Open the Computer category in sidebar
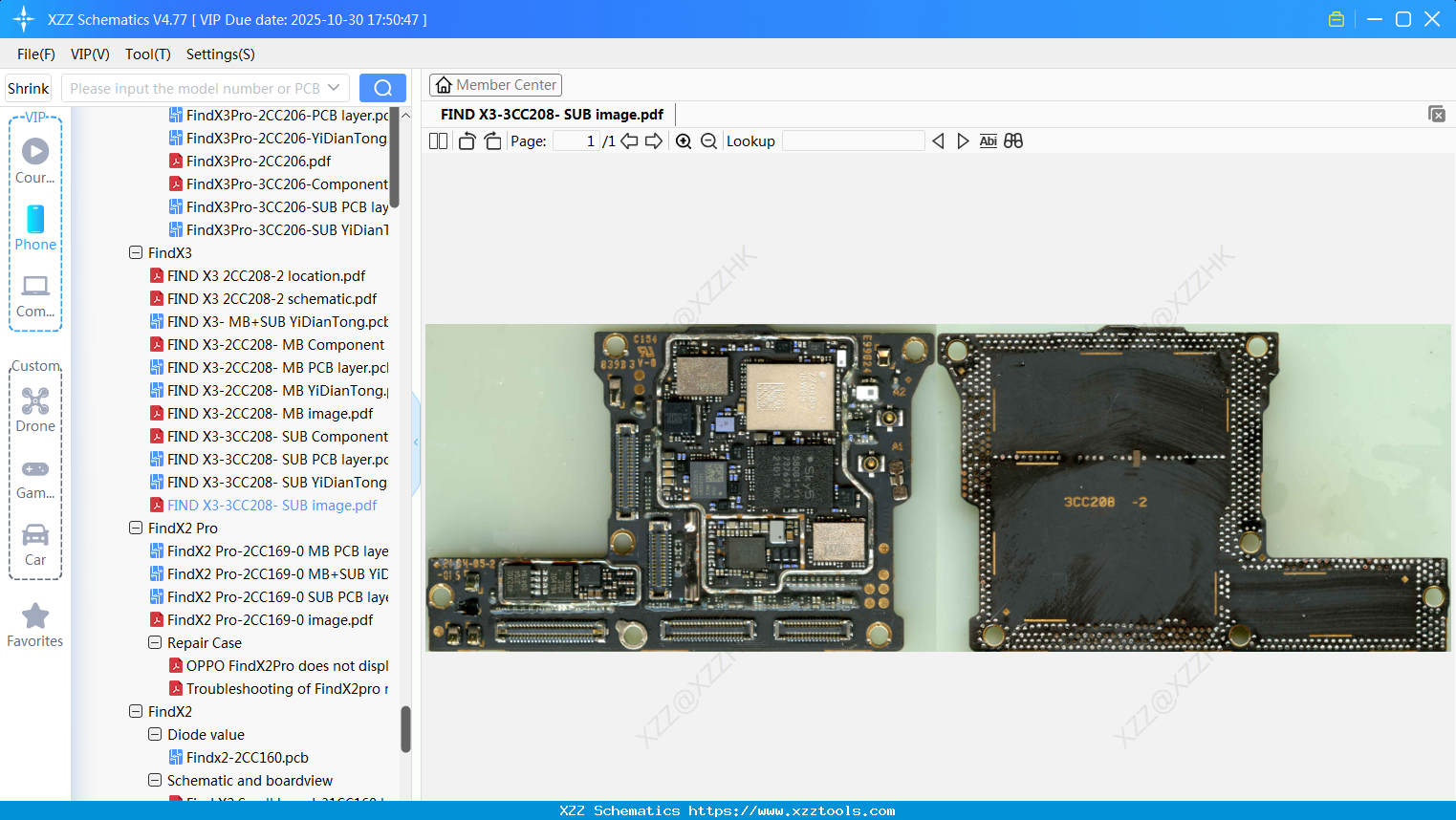 tap(35, 295)
